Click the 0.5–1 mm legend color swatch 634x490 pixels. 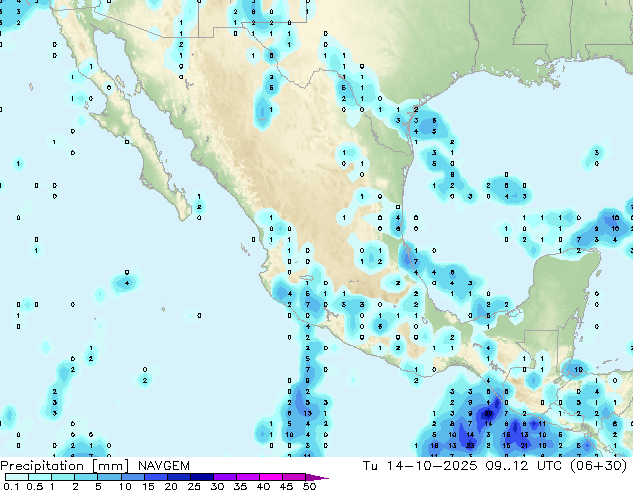coord(40,477)
